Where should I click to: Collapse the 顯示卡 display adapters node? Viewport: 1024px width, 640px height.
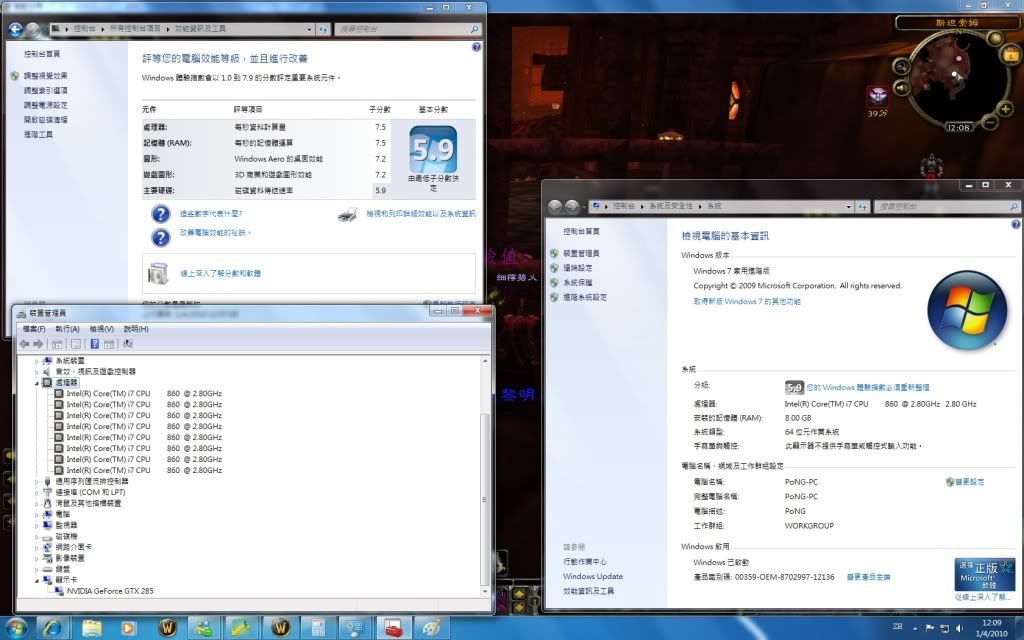click(38, 580)
